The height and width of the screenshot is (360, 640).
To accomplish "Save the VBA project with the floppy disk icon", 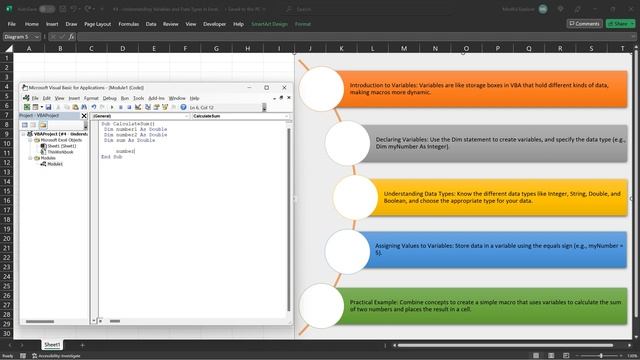I will [x=48, y=107].
